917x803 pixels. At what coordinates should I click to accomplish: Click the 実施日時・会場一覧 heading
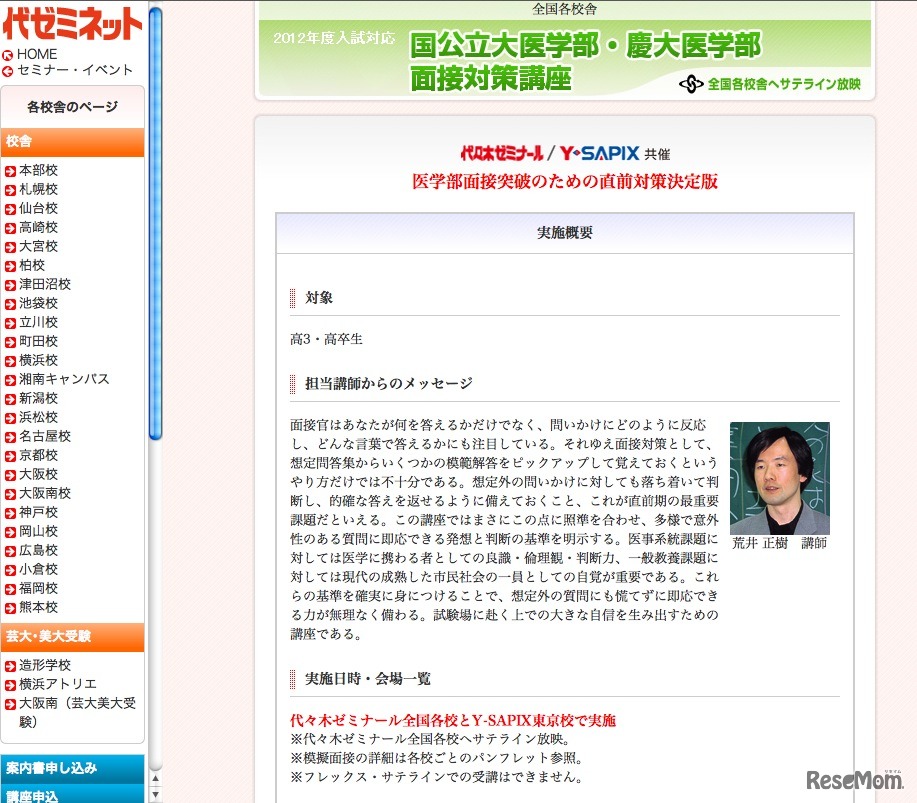point(368,679)
